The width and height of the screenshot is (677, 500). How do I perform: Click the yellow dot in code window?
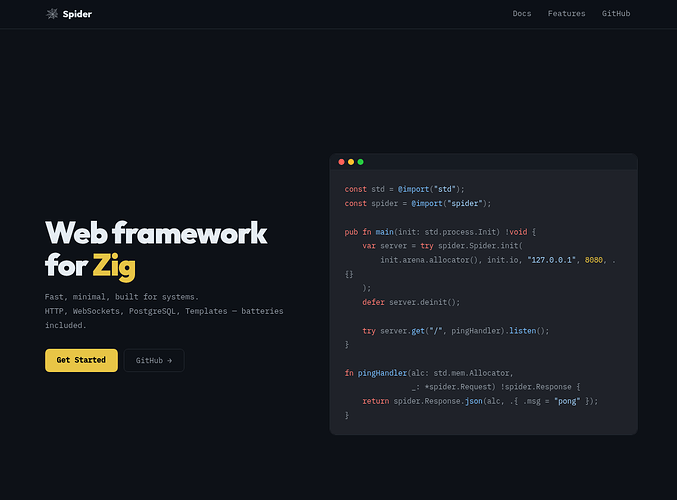click(x=351, y=162)
